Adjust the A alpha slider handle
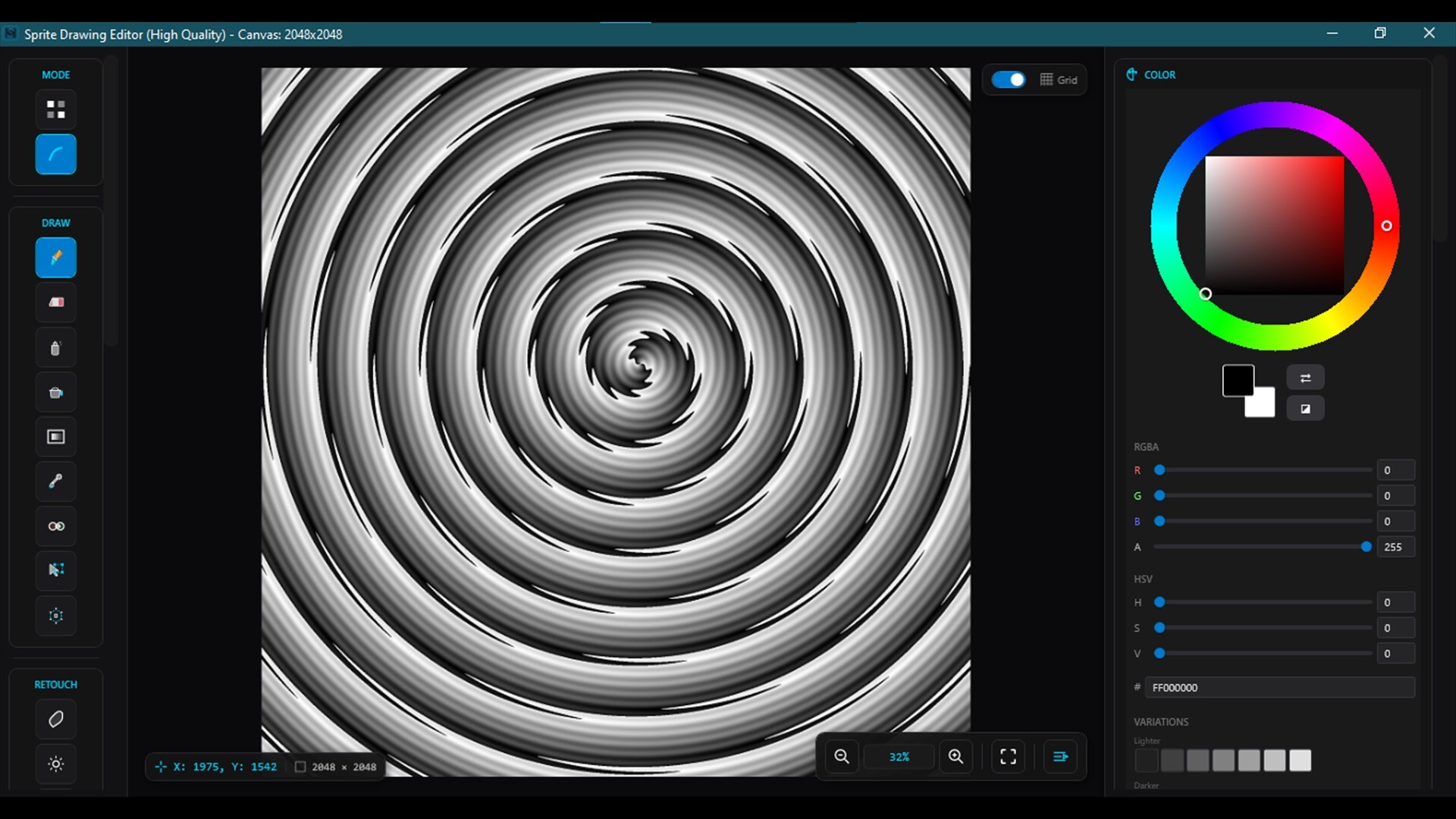This screenshot has height=819, width=1456. pyautogui.click(x=1366, y=547)
